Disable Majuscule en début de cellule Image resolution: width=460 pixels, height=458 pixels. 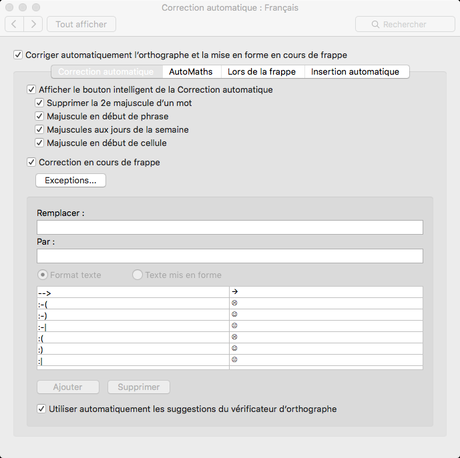[x=39, y=143]
